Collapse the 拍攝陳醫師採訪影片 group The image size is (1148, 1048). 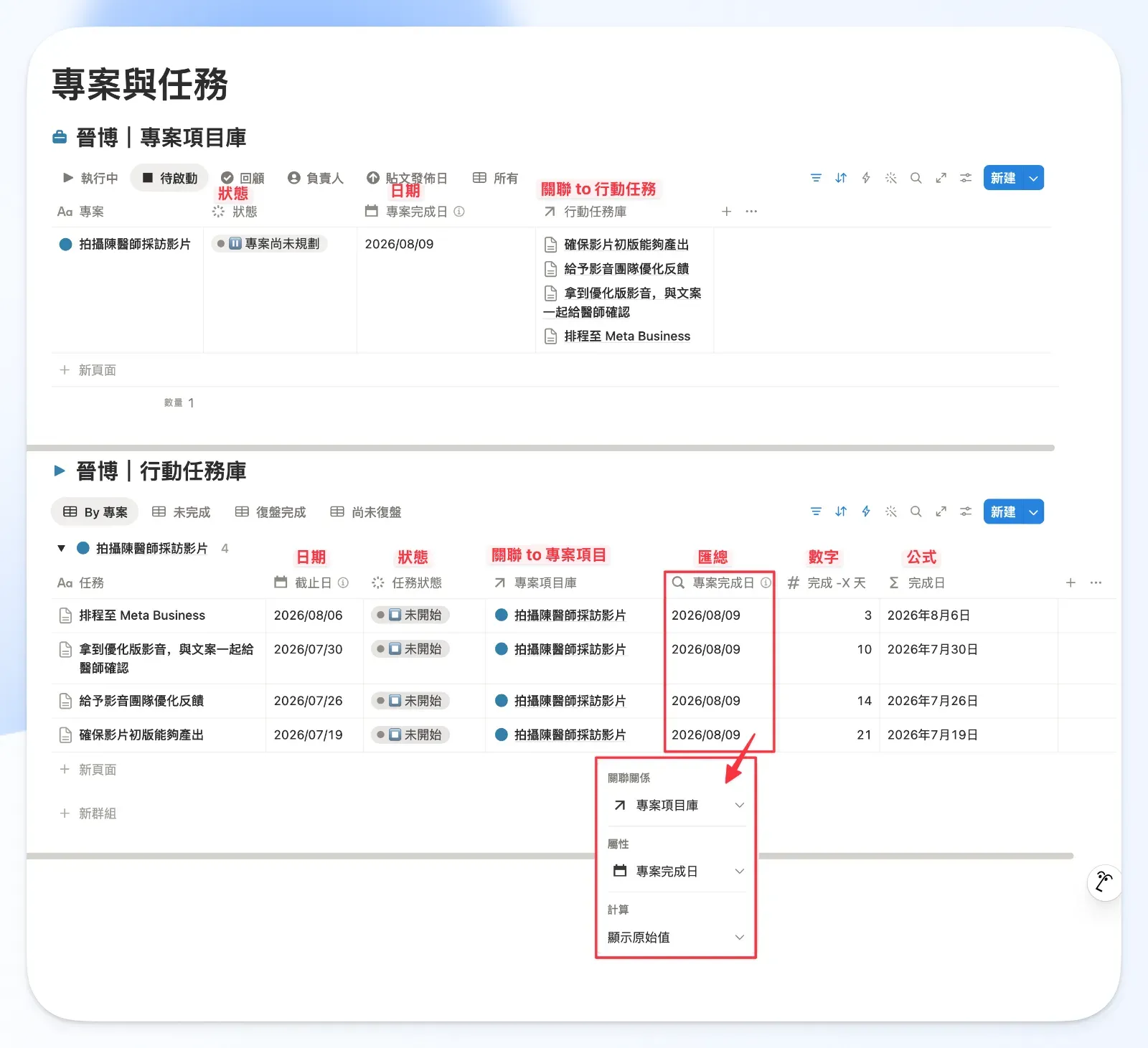(x=62, y=549)
